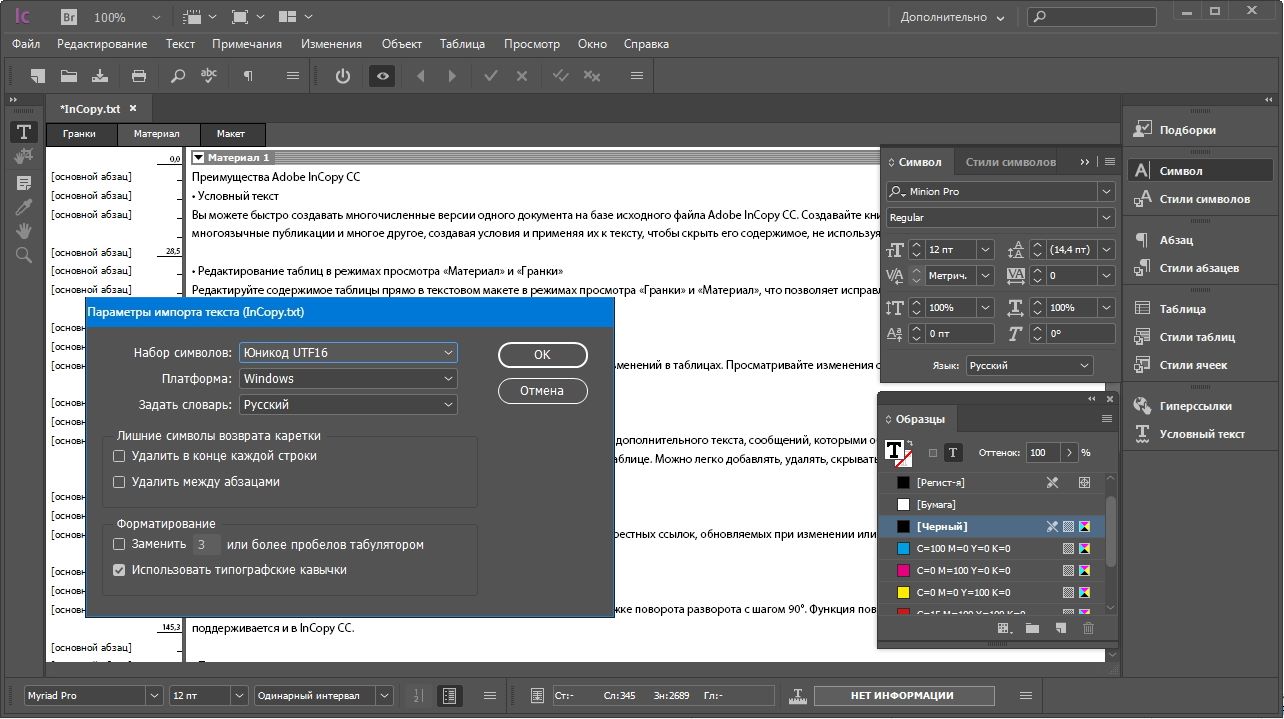Open the Гиперссылки panel
Viewport: 1284px width, 719px height.
(x=1195, y=406)
